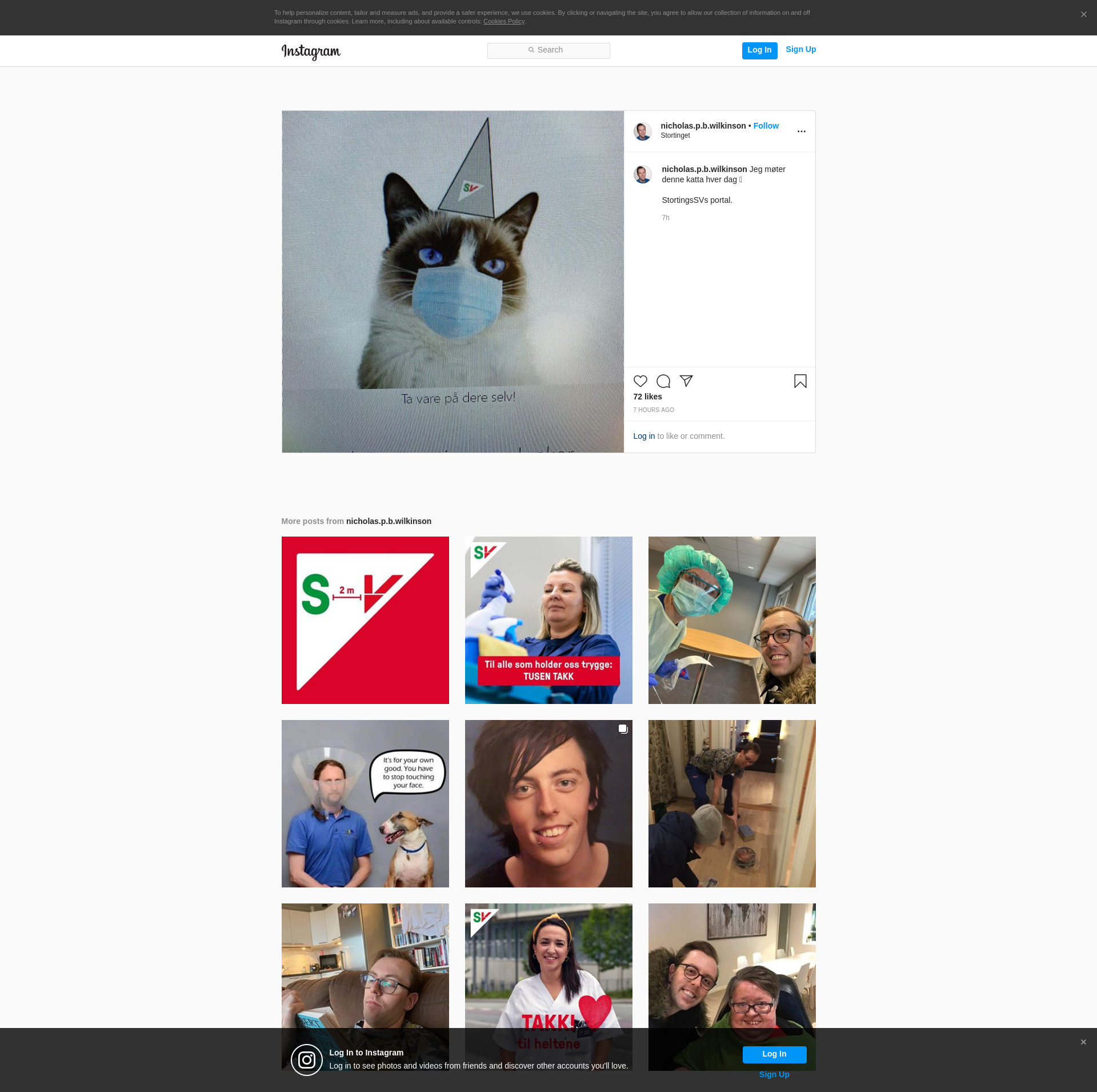This screenshot has width=1097, height=1092.
Task: Open the three-dot more options menu
Action: pyautogui.click(x=801, y=131)
